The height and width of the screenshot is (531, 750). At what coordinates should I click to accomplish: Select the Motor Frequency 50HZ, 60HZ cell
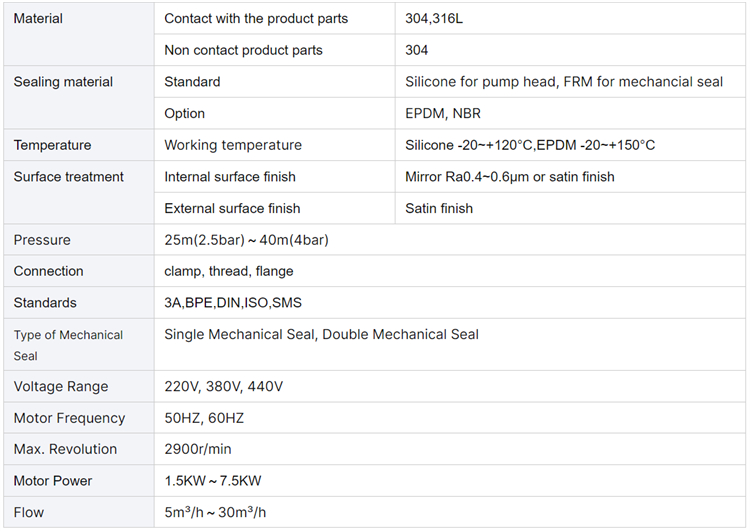click(x=450, y=418)
